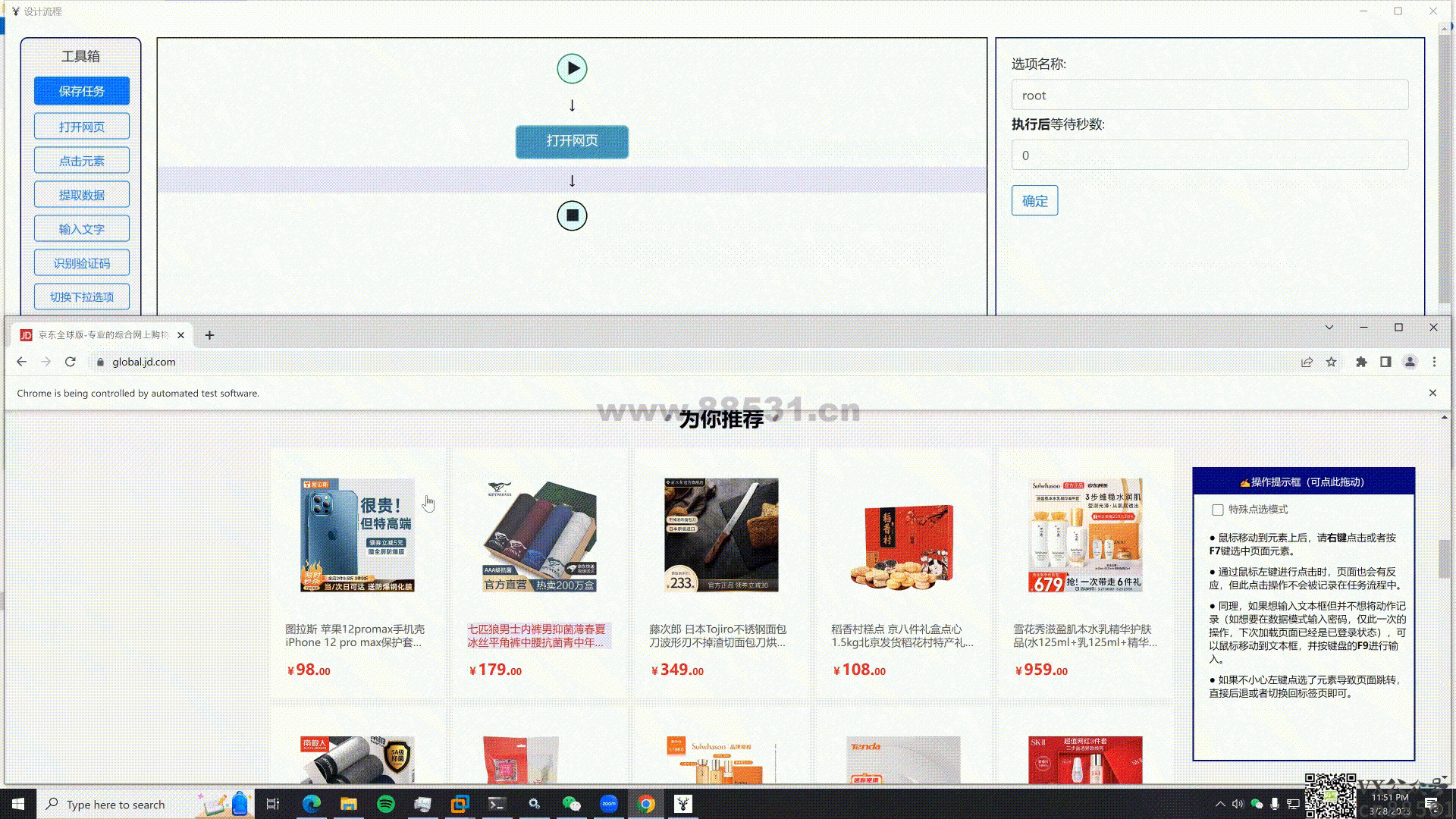Viewport: 1456px width, 819px height.
Task: Open Chrome's three-dot menu
Action: pos(1434,362)
